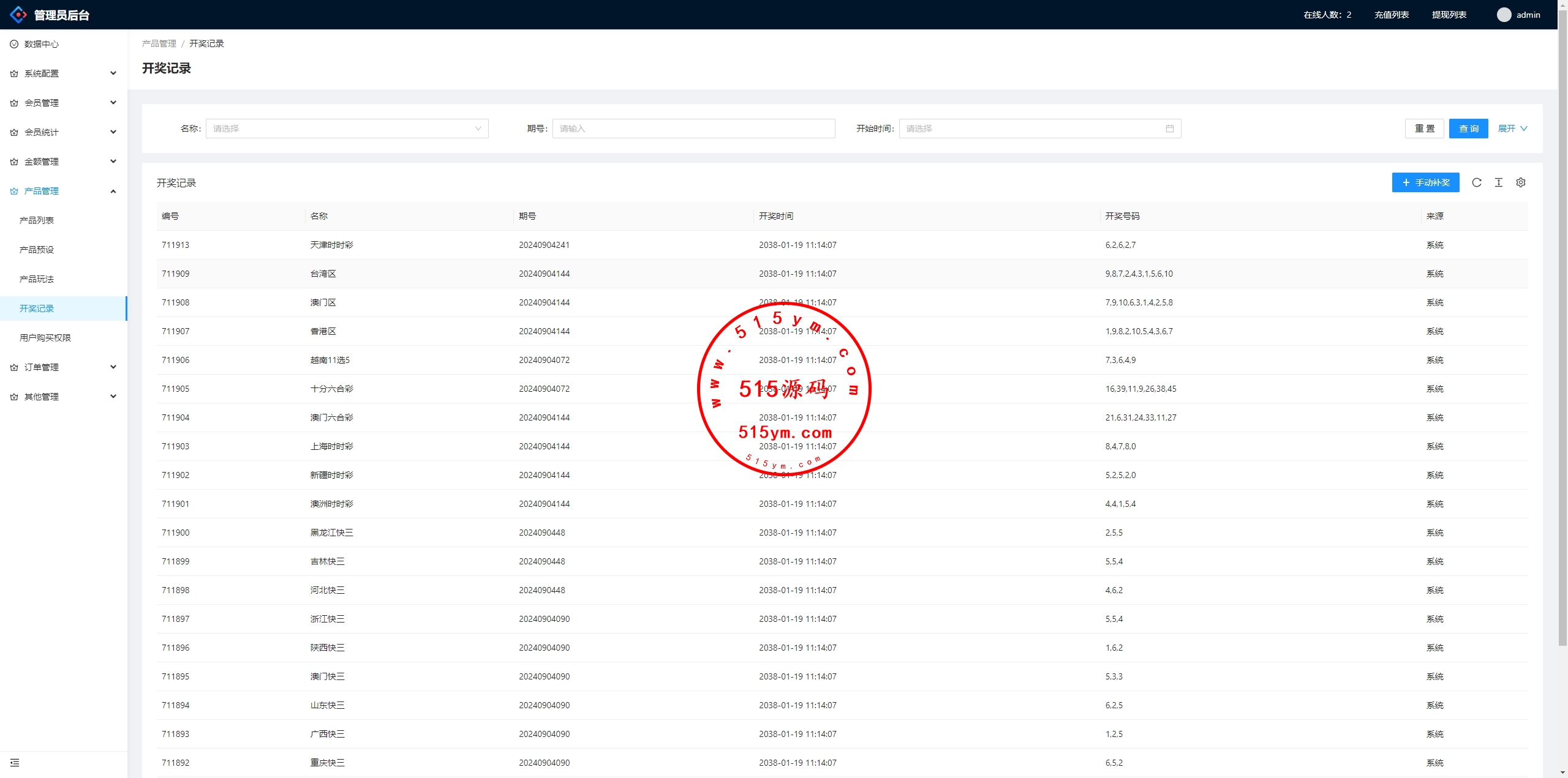Click the sidebar collapse icon at bottom
Viewport: 1568px width, 778px height.
coord(15,763)
